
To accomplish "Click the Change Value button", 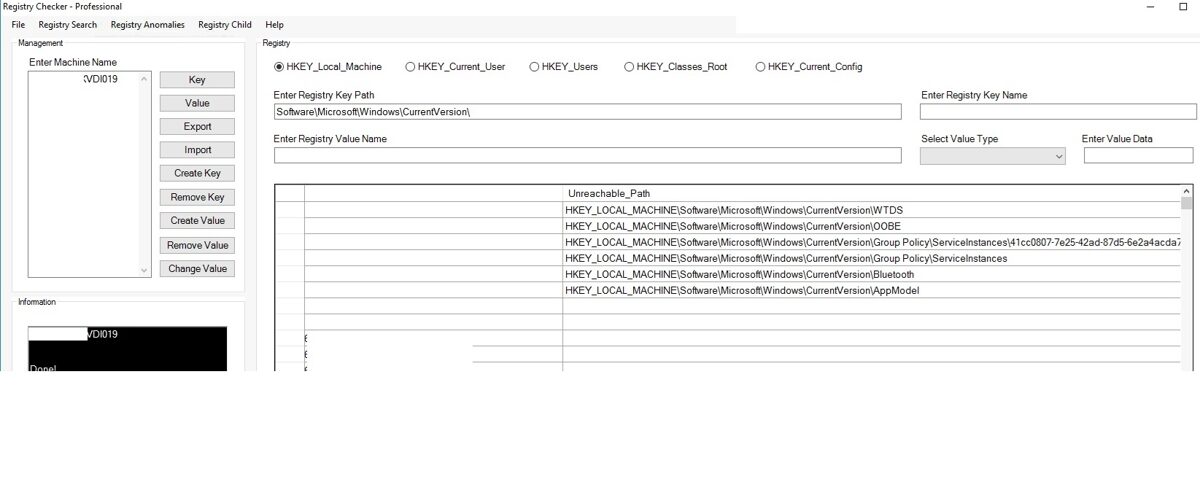I will (197, 269).
